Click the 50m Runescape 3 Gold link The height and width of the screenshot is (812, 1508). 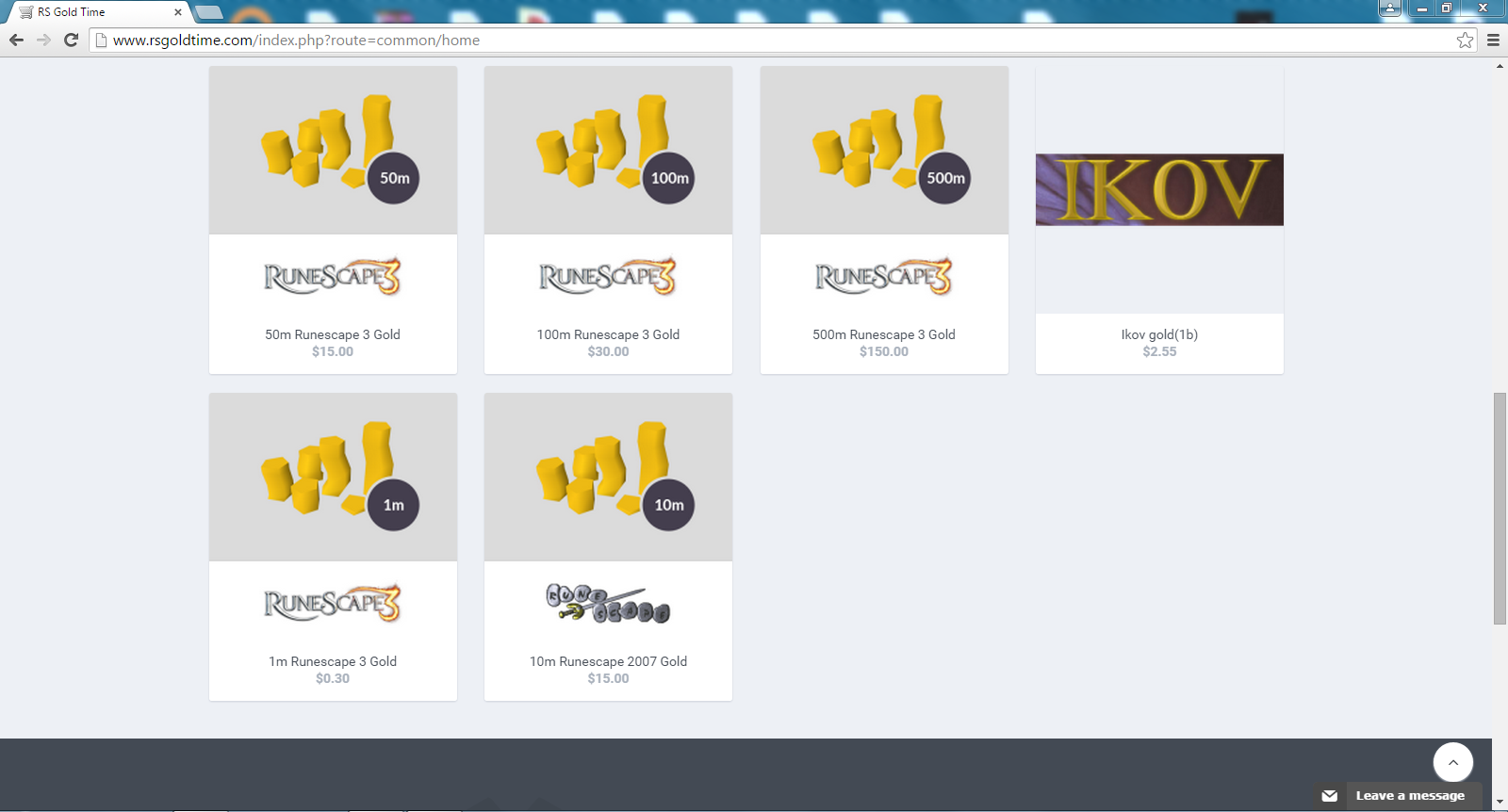[333, 334]
